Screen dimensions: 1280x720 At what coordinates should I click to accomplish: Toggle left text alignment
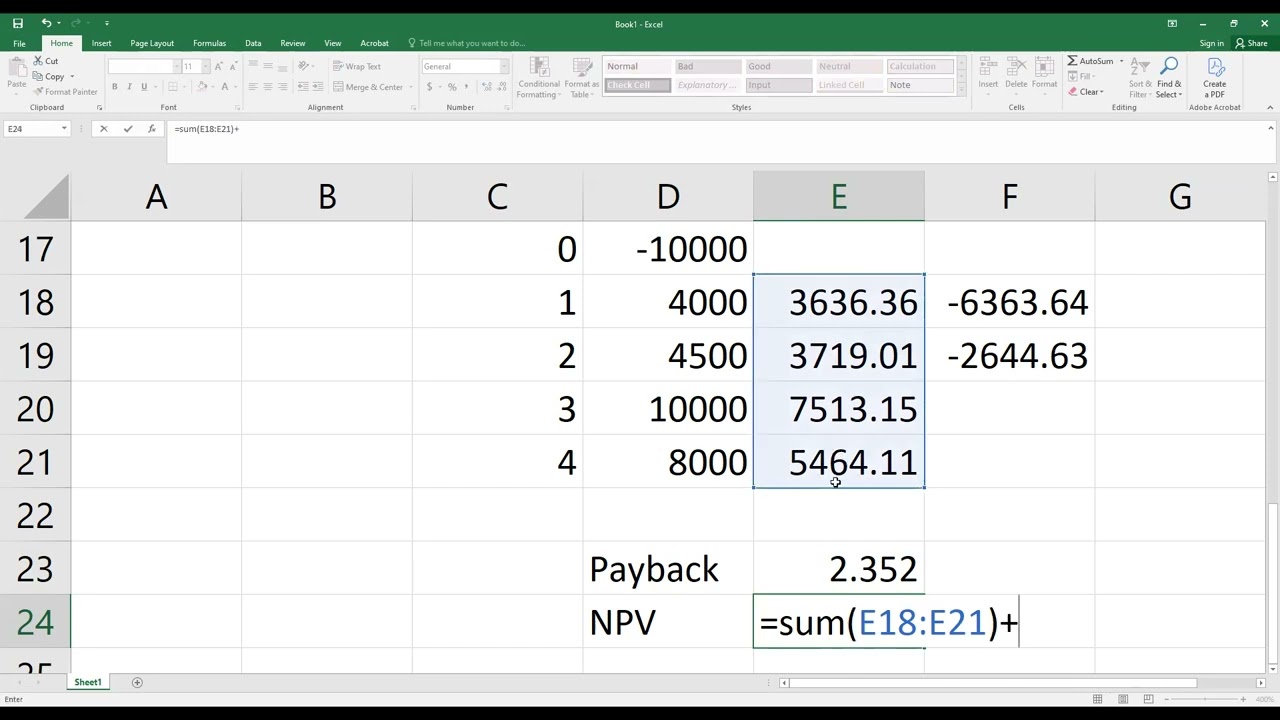click(253, 87)
